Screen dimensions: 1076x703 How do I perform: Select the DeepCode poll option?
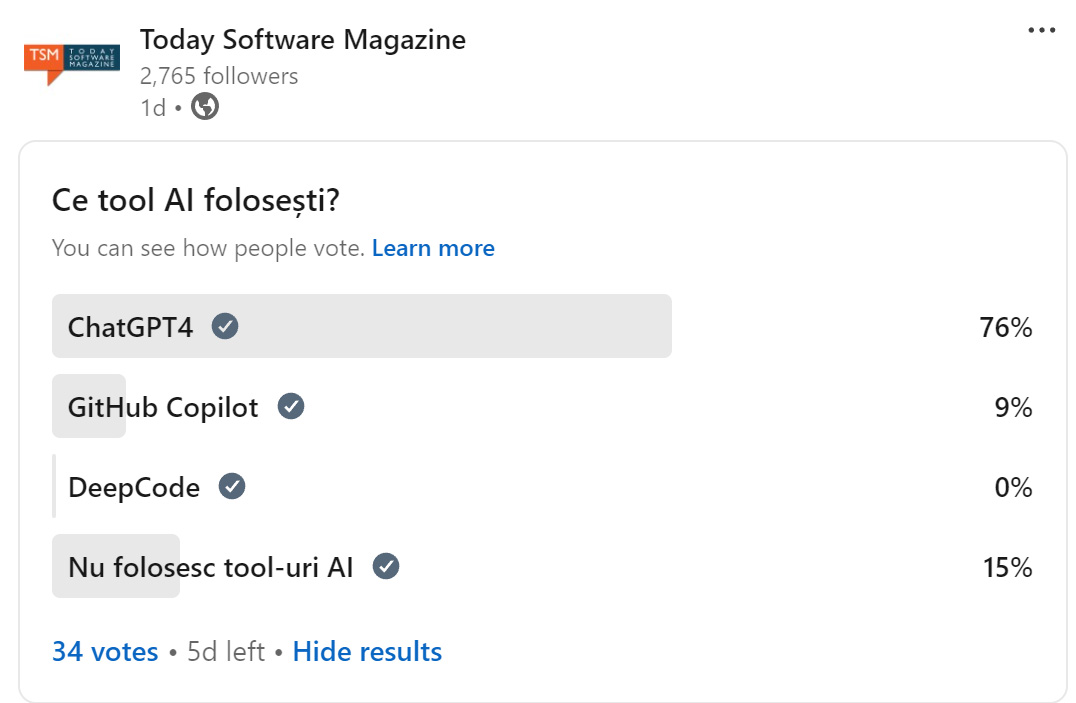[x=134, y=487]
